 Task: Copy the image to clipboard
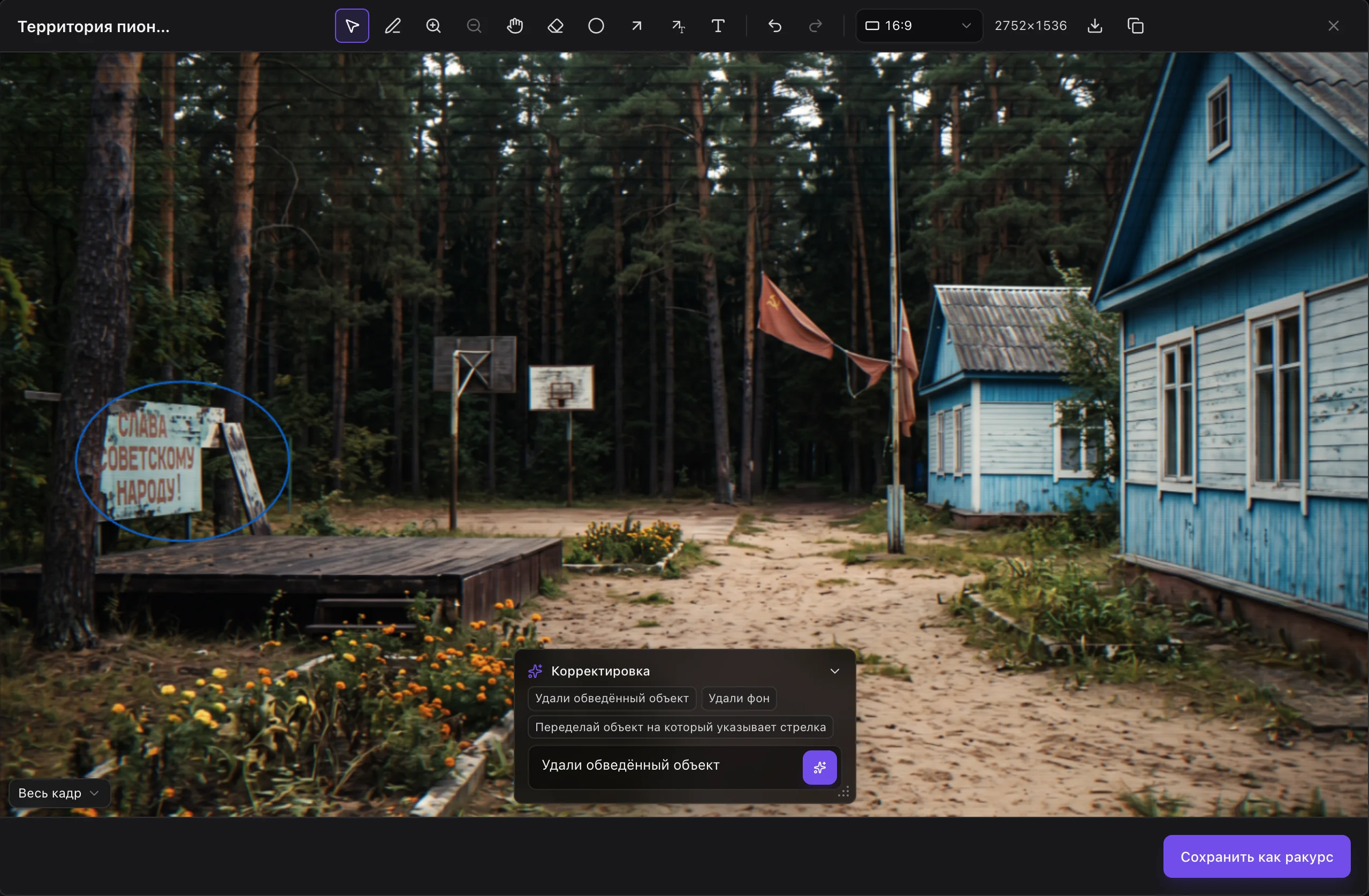click(1136, 26)
